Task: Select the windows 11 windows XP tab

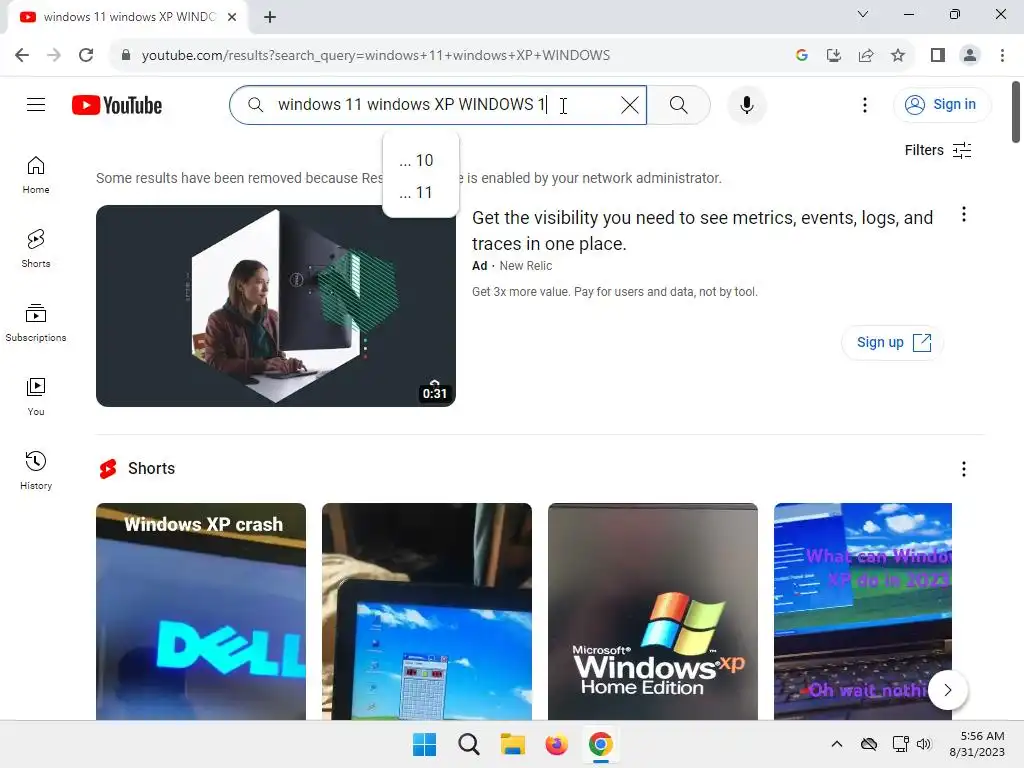Action: point(128,17)
